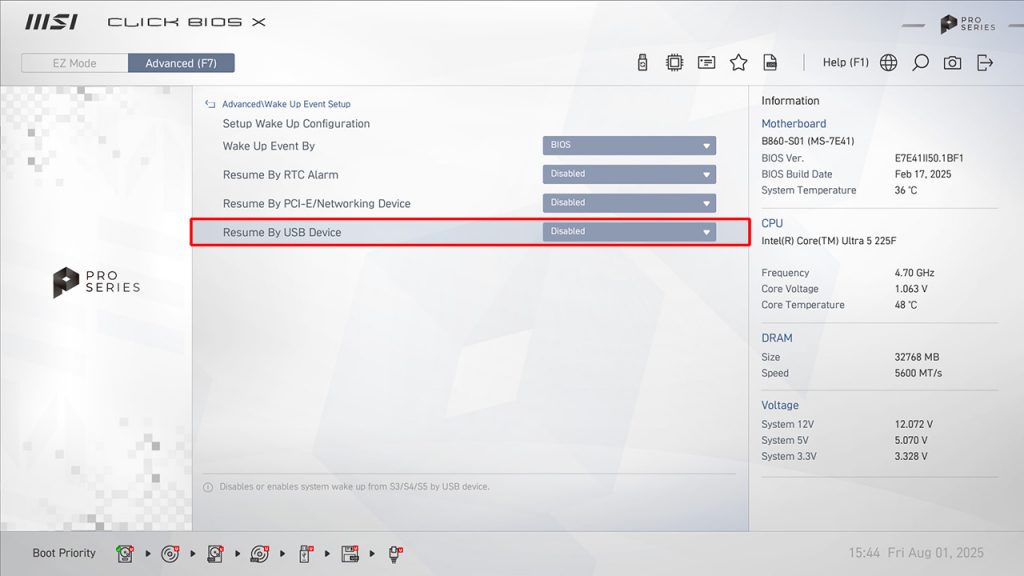Open Resume By PCI-E/Networking Device dropdown
Viewport: 1024px width, 576px height.
[629, 202]
